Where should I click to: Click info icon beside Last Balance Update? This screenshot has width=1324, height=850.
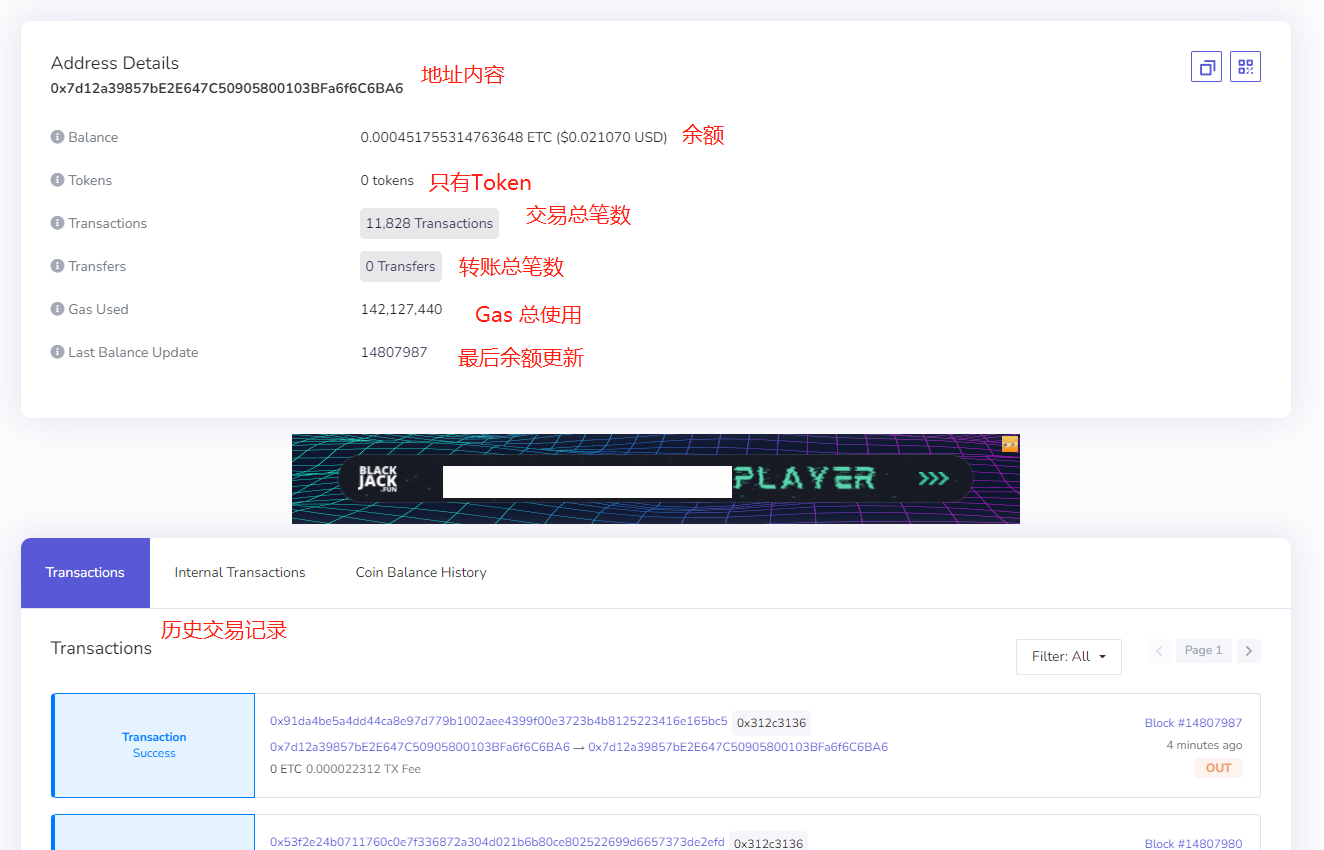(57, 352)
